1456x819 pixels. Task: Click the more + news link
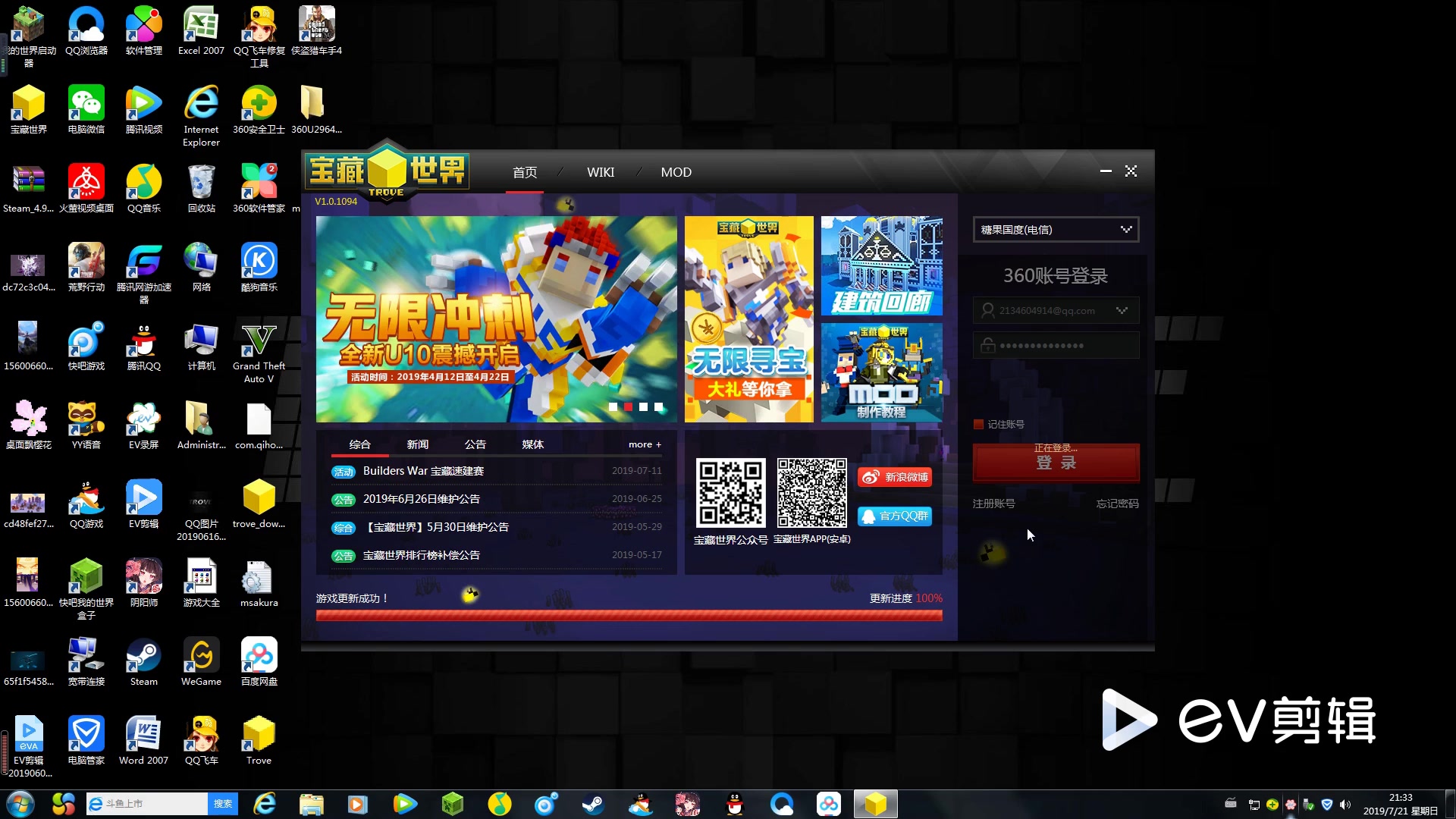pyautogui.click(x=645, y=444)
